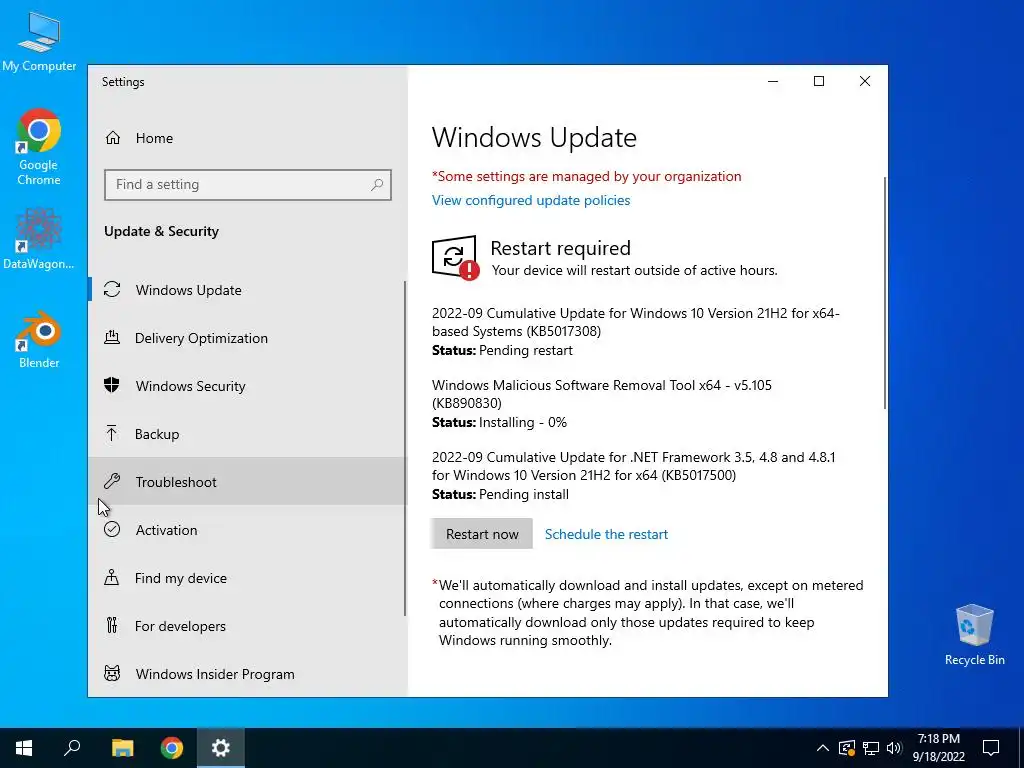This screenshot has height=768, width=1024.
Task: Open the notification action center
Action: (991, 748)
